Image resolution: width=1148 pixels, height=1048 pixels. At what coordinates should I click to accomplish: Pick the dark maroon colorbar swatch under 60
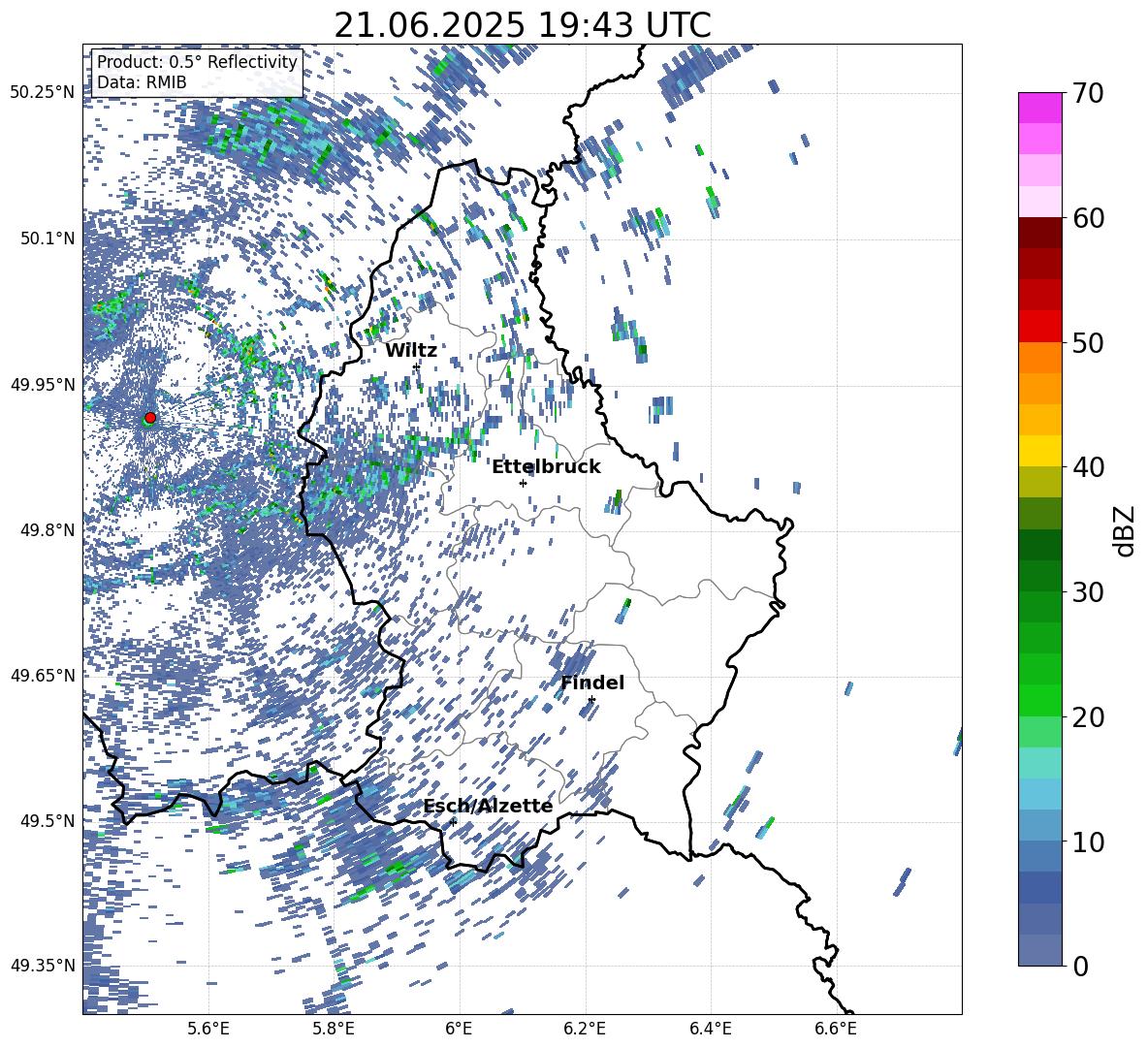pyautogui.click(x=1039, y=234)
